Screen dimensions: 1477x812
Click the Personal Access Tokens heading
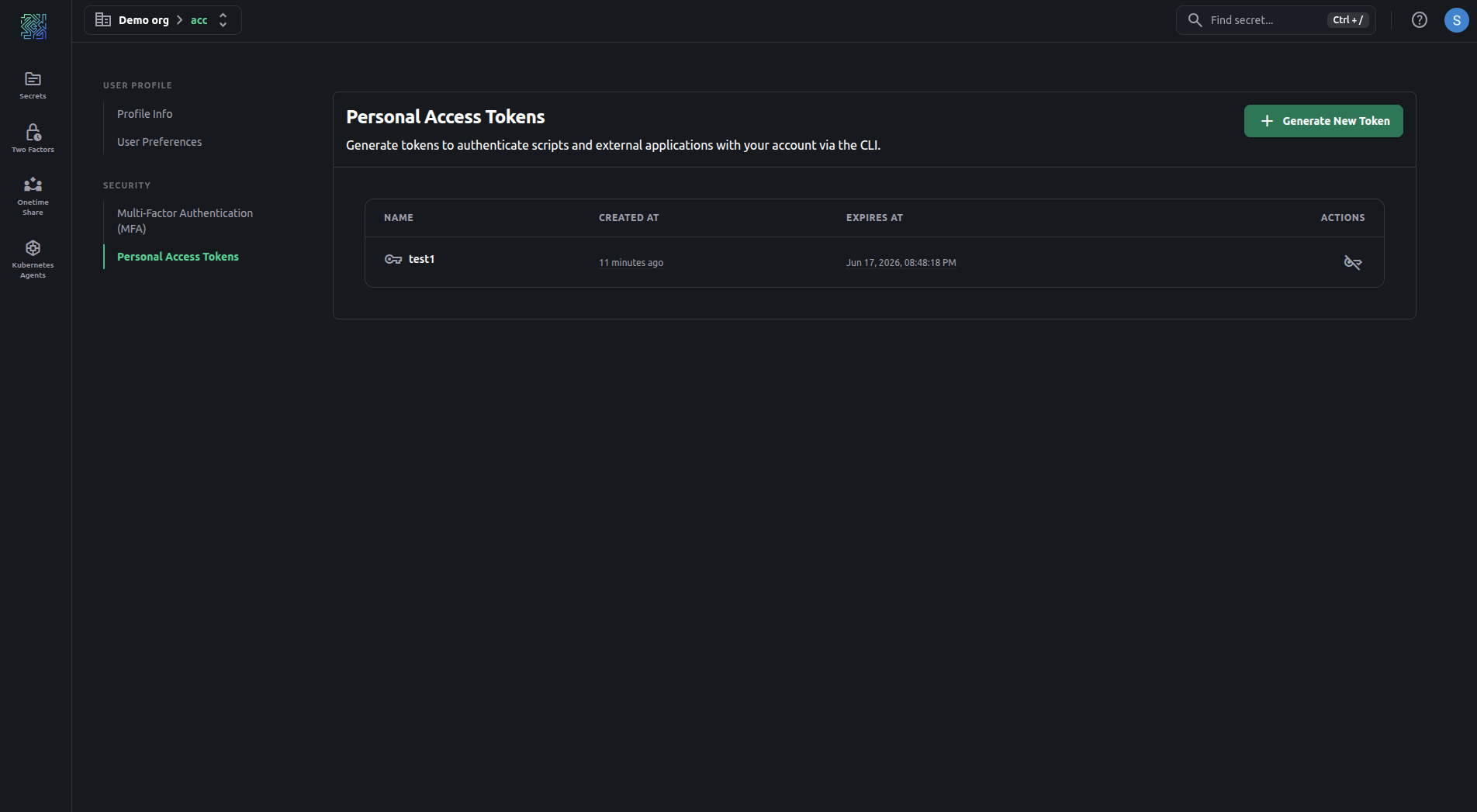(445, 117)
